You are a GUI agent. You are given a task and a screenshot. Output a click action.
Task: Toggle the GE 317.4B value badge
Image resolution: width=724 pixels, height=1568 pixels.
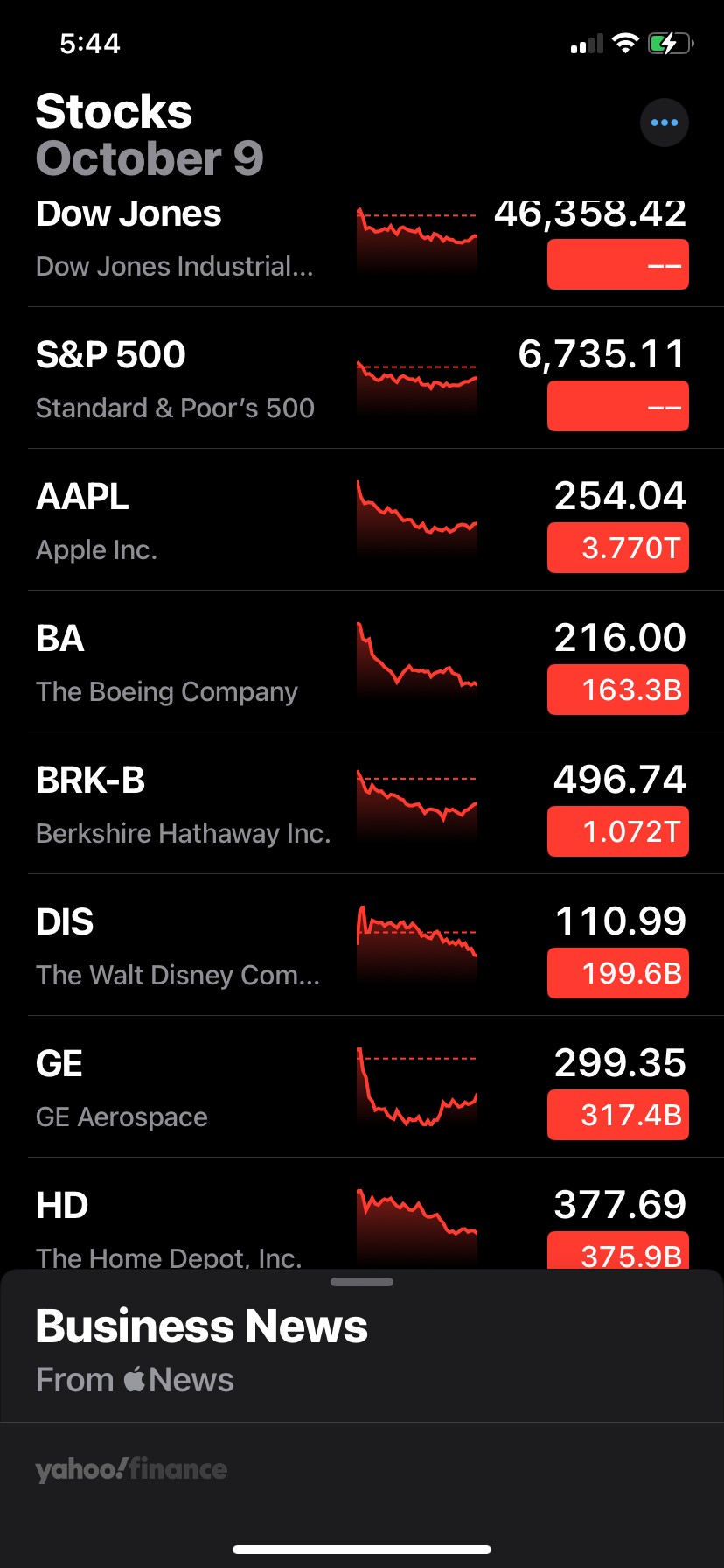coord(617,1115)
